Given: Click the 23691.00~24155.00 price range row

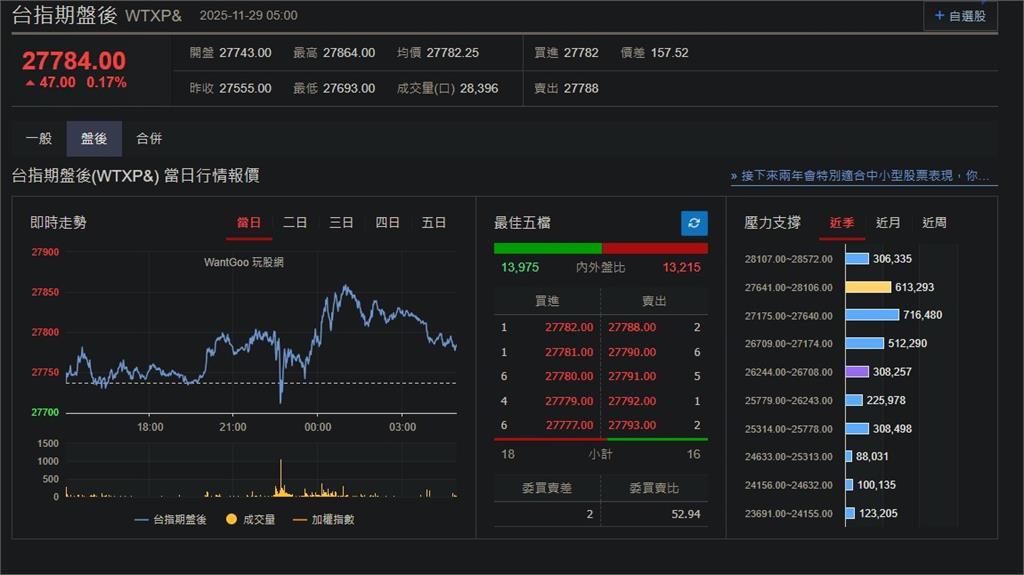Looking at the screenshot, I should 821,513.
